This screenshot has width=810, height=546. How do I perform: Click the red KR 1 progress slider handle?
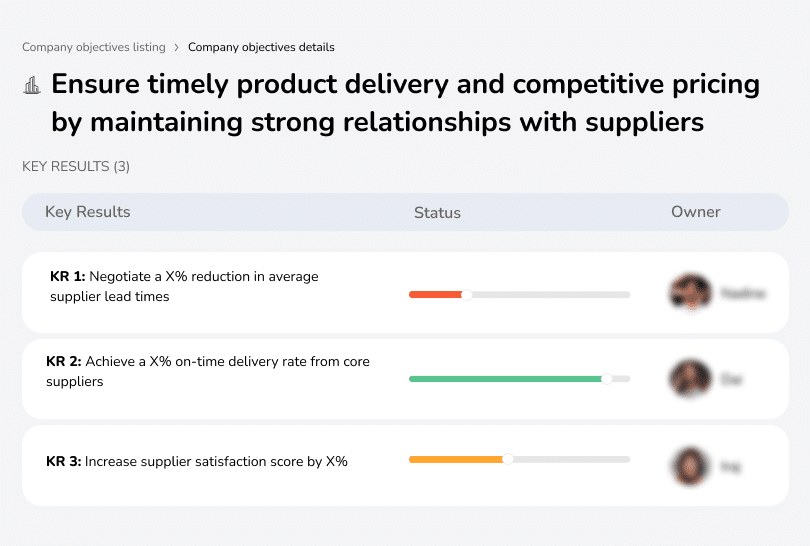(x=466, y=295)
